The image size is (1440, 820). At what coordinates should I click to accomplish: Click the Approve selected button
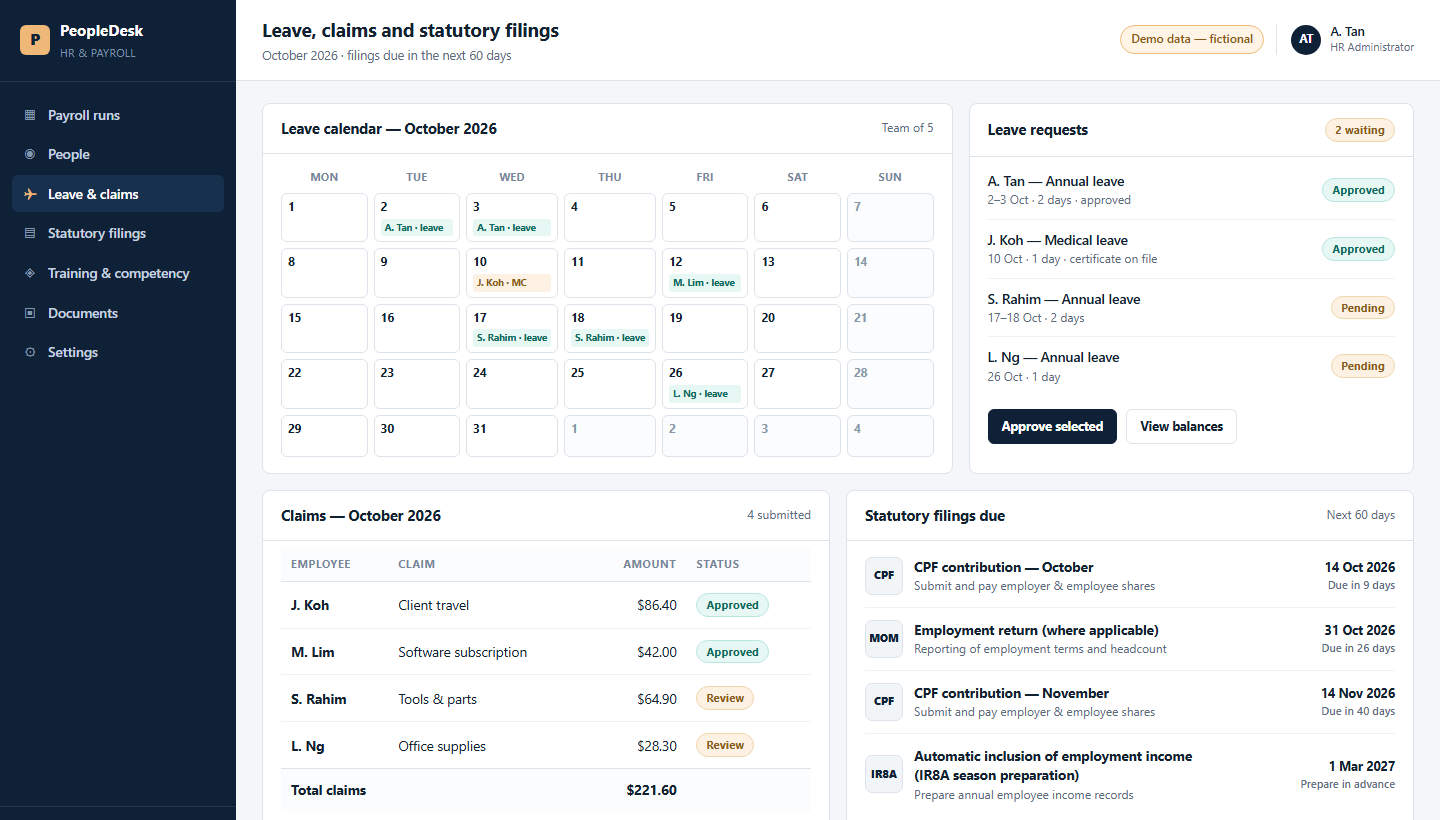[1052, 426]
